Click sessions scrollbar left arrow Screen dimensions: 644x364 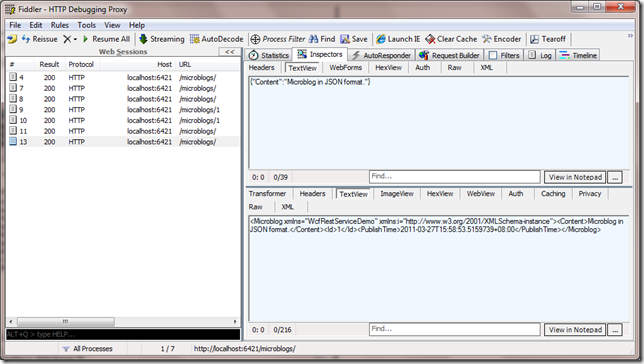[x=11, y=321]
